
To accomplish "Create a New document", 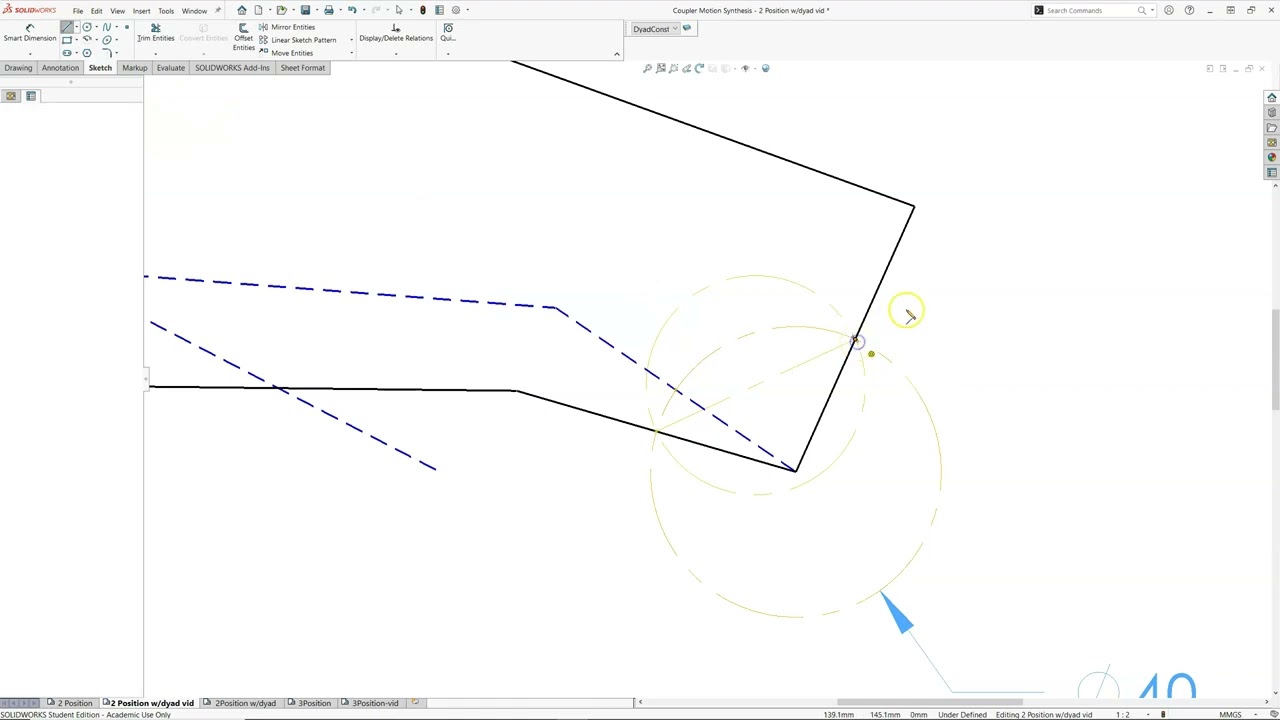I will pyautogui.click(x=258, y=10).
